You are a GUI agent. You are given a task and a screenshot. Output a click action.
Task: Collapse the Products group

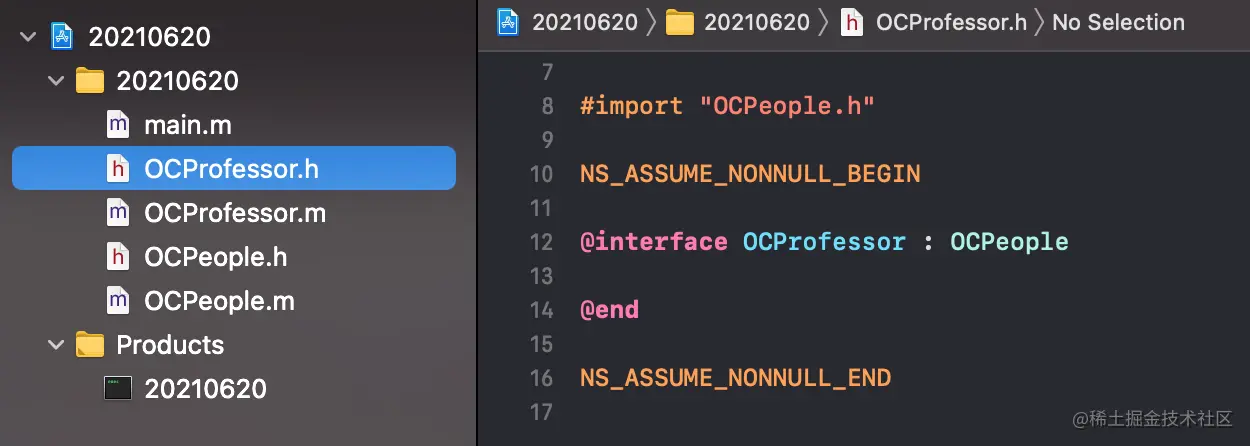click(x=54, y=345)
